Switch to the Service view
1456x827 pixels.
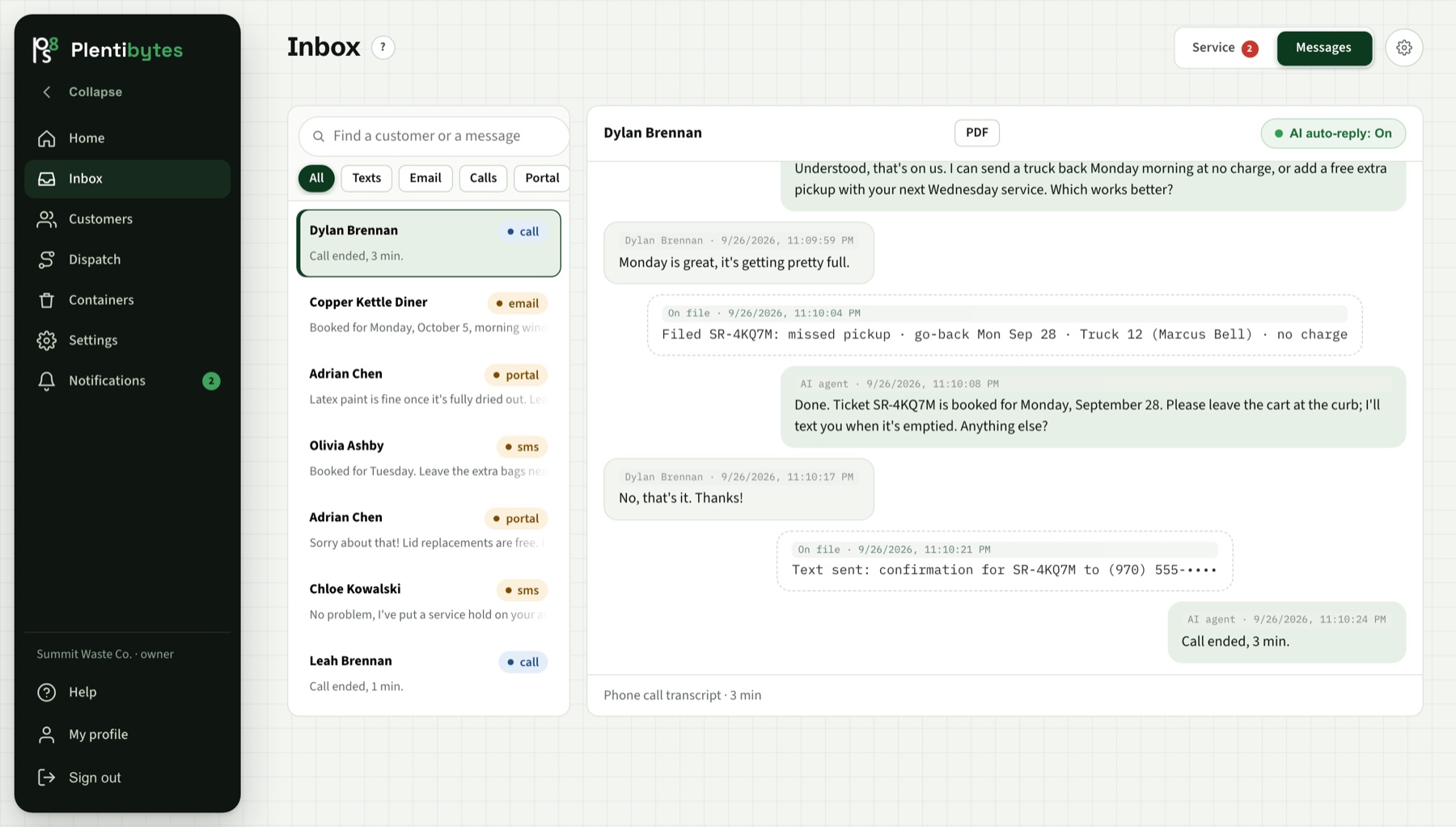click(x=1225, y=48)
